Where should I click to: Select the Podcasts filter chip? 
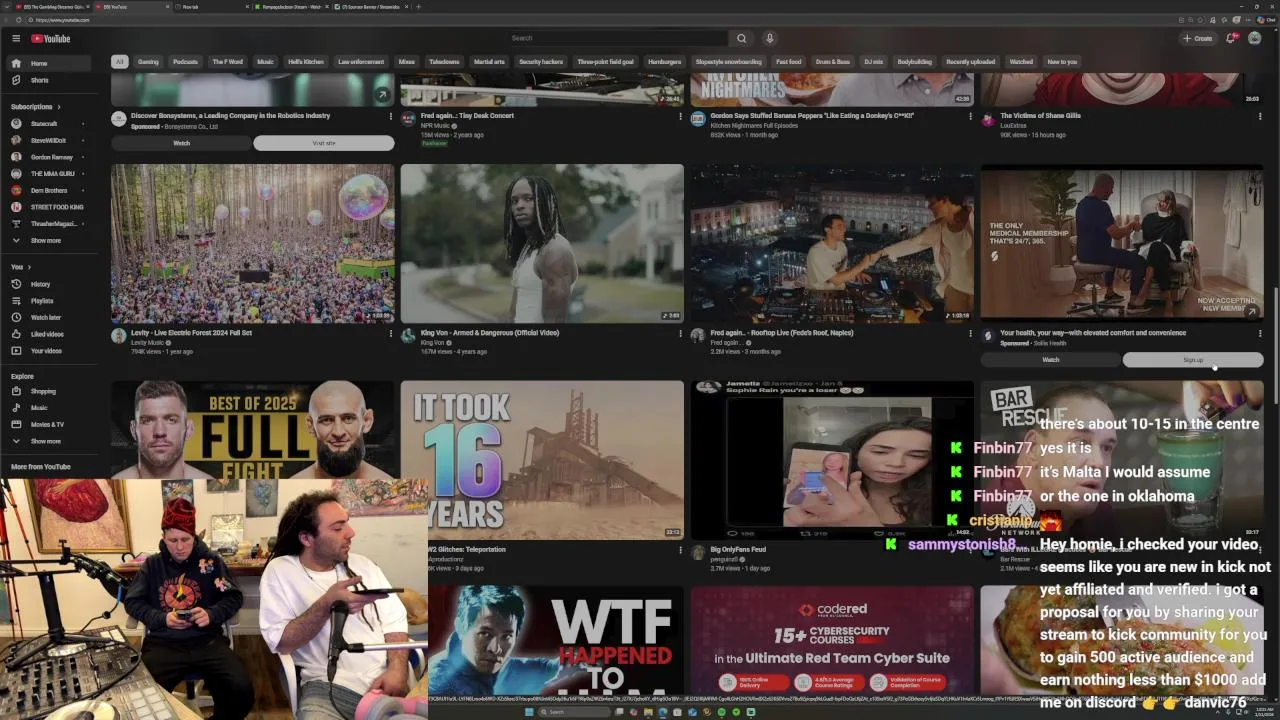pos(185,62)
